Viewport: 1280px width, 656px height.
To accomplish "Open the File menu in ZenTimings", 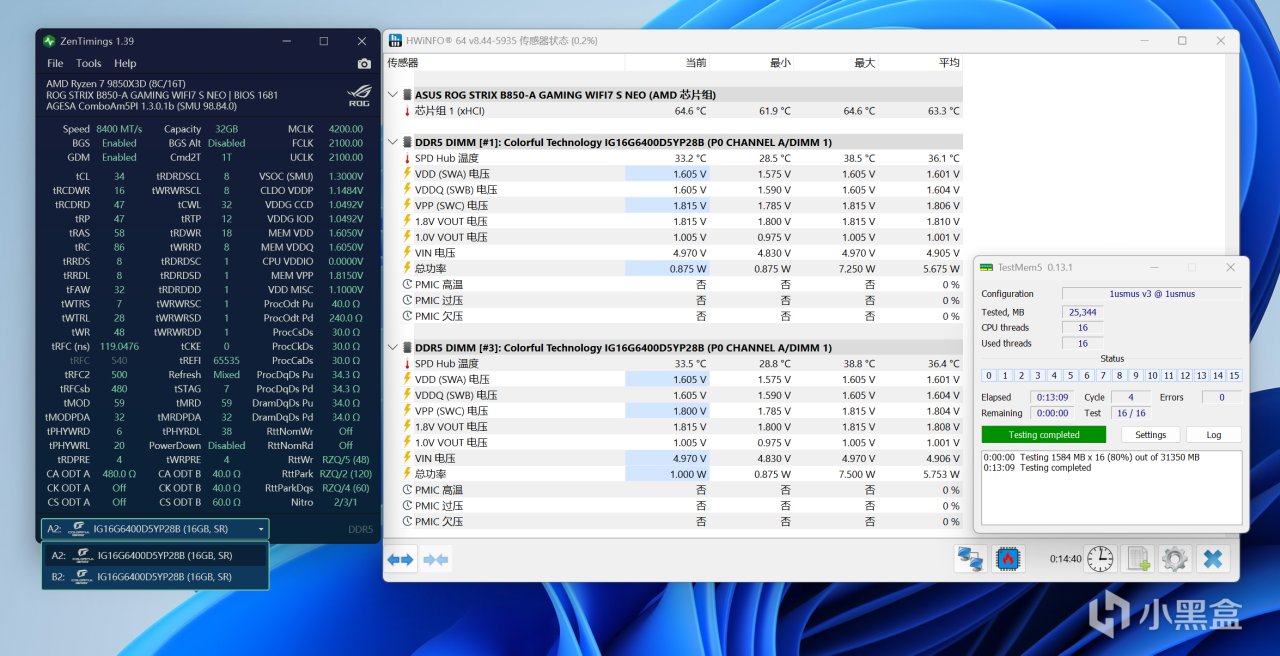I will pyautogui.click(x=55, y=63).
